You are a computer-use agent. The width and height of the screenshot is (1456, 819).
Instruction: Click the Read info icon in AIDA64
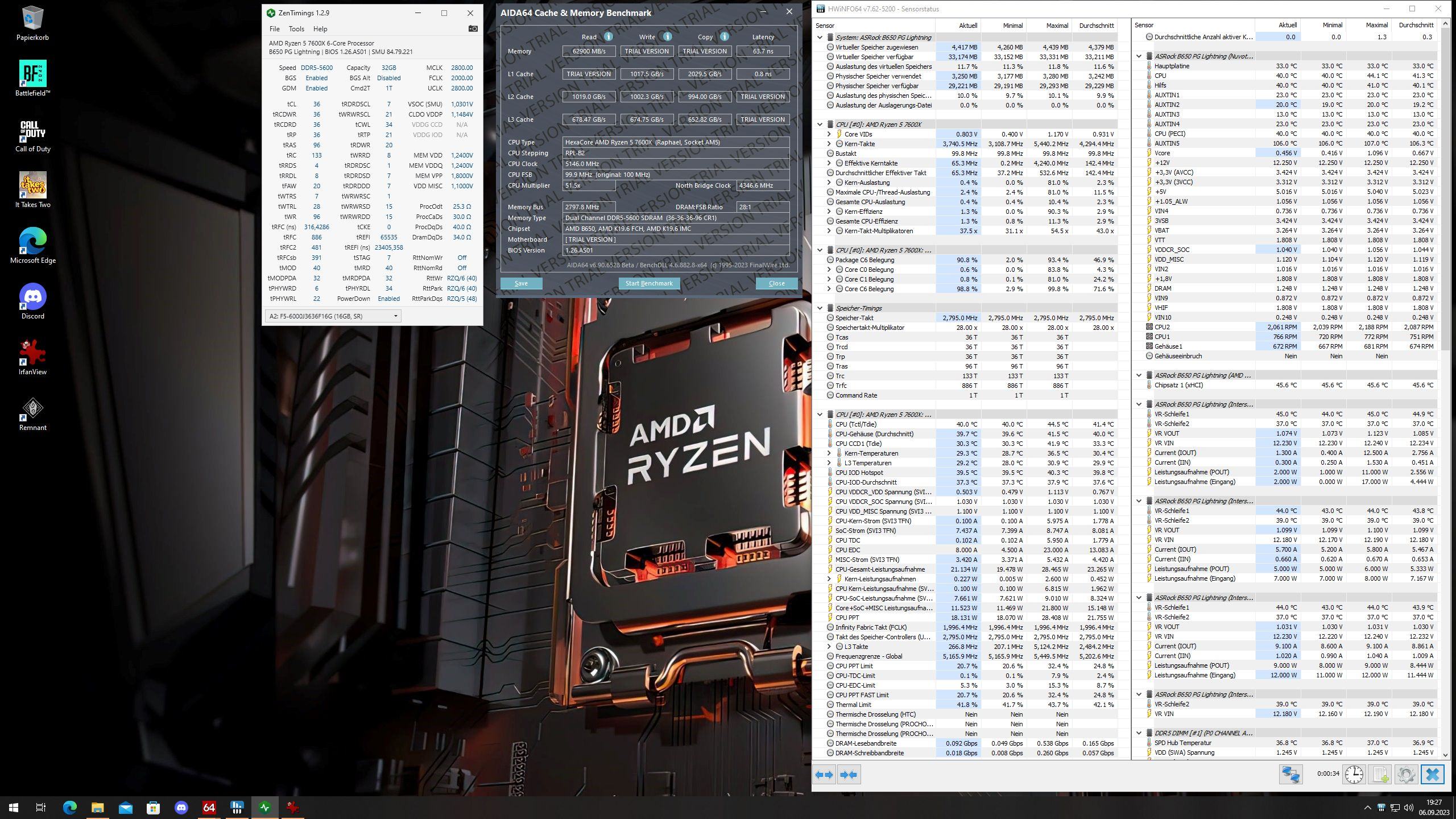point(608,36)
